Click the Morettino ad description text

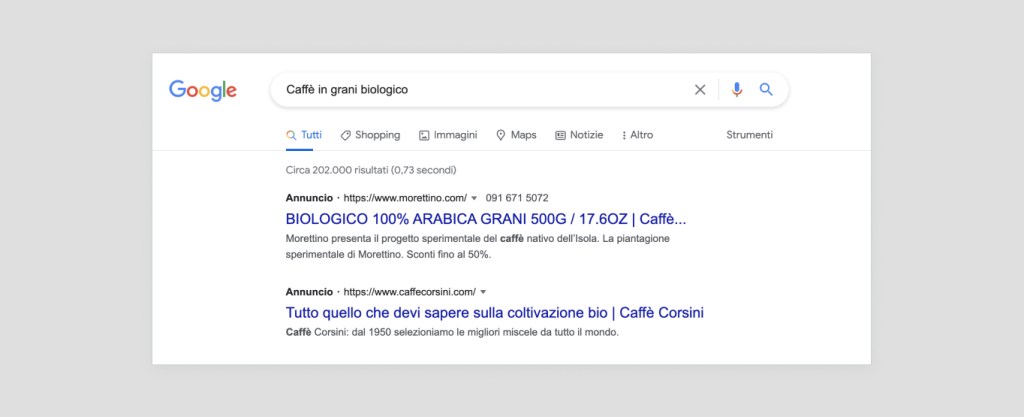click(x=477, y=247)
